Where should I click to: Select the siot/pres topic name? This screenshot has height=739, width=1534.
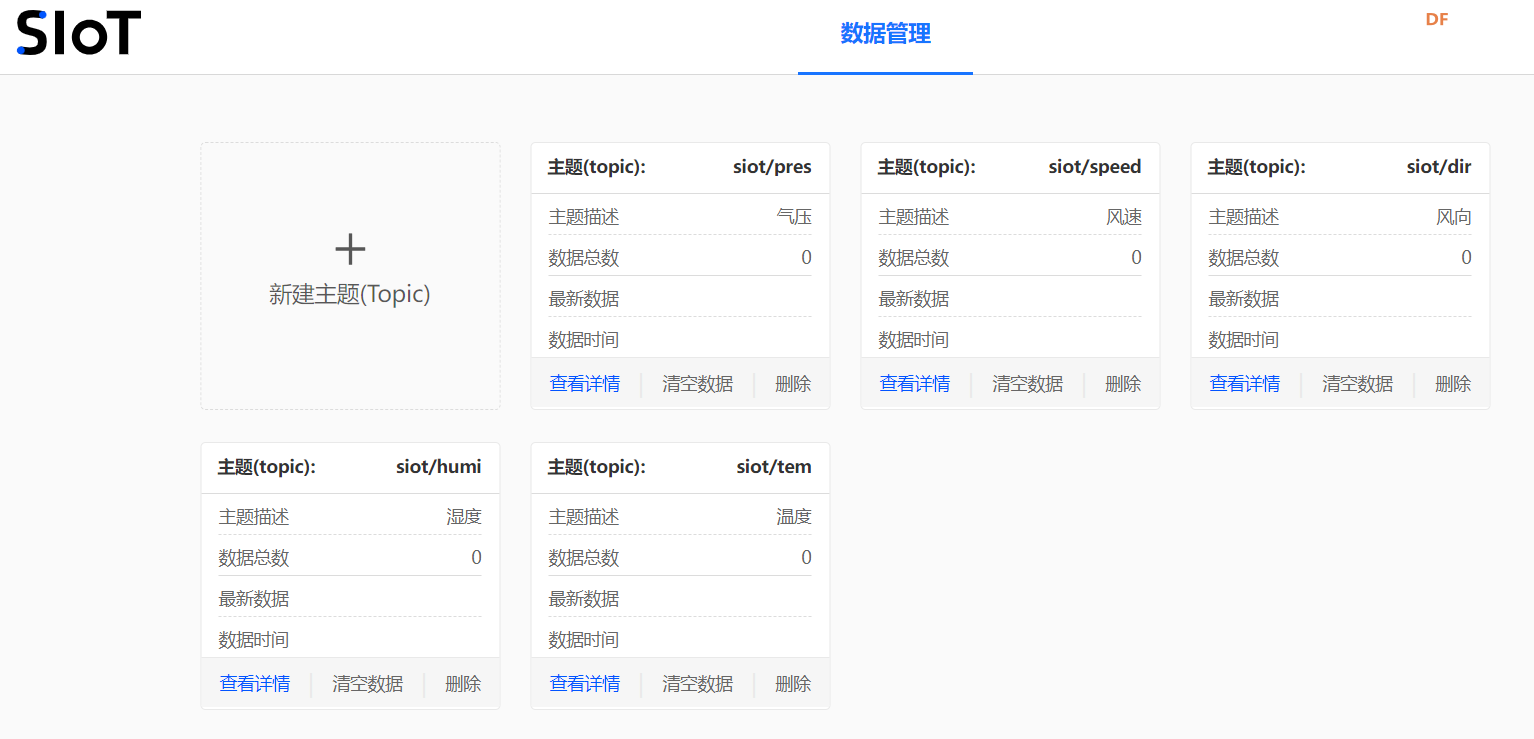772,167
